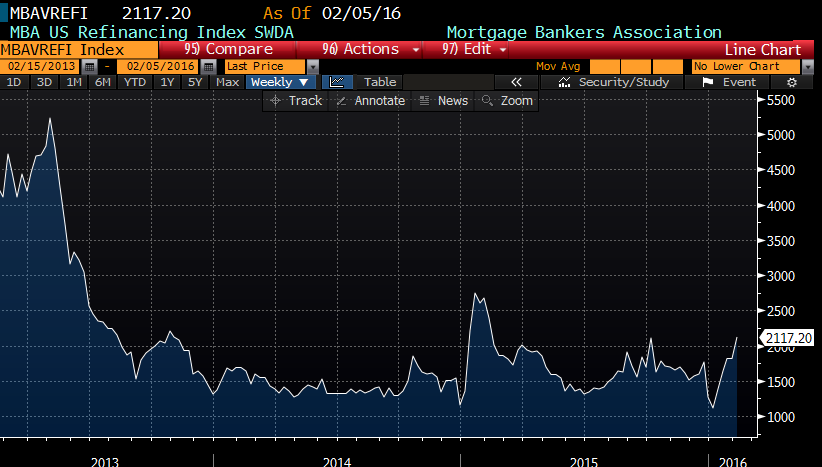Select the Annotate pencil tool
This screenshot has height=467, width=822.
[x=370, y=101]
